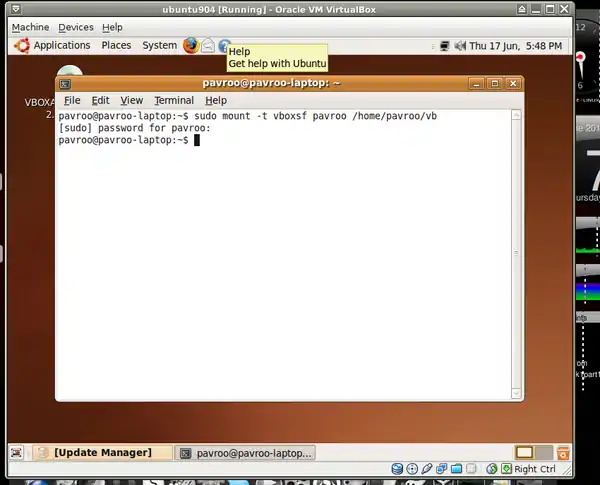600x485 pixels.
Task: Click the VirtualBox shared folders status icon
Action: pos(457,468)
